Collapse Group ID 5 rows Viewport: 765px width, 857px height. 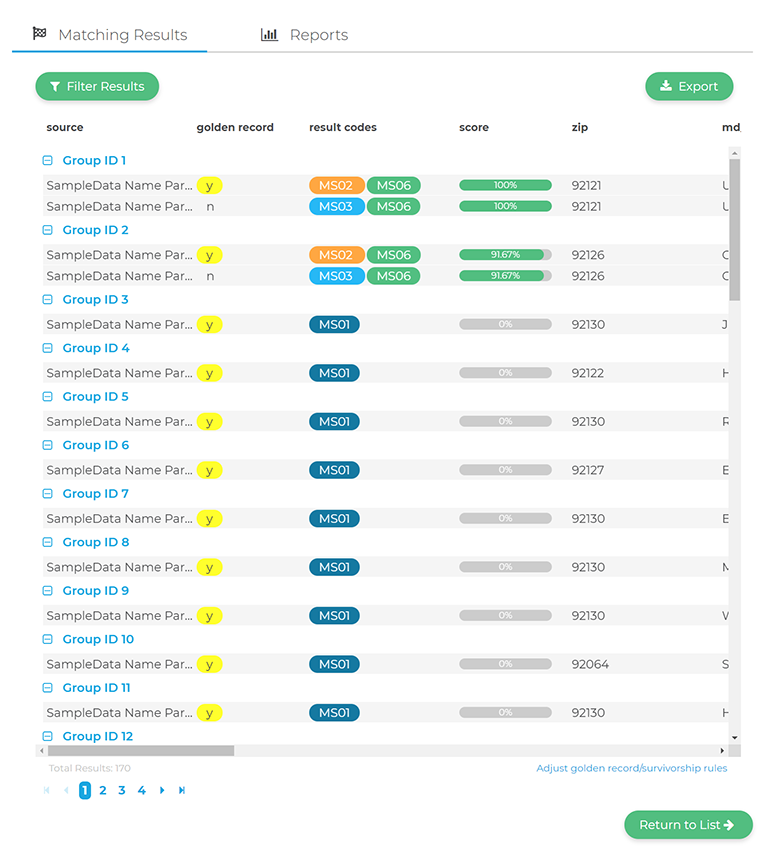47,397
